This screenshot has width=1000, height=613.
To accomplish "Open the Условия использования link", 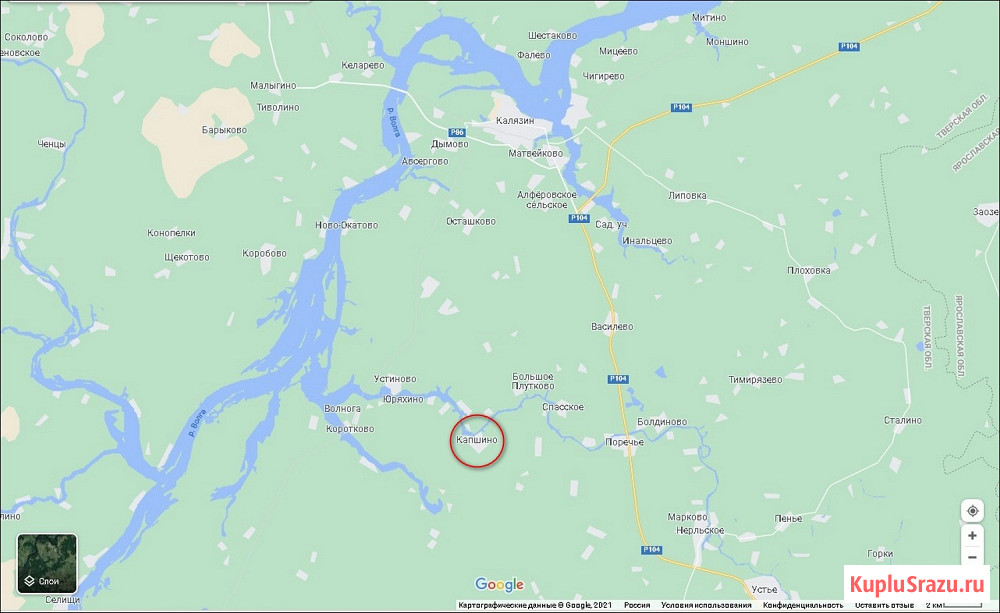I will [x=706, y=605].
